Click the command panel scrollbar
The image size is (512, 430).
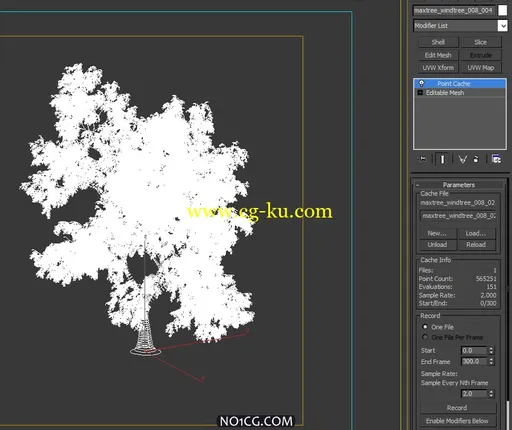508,415
